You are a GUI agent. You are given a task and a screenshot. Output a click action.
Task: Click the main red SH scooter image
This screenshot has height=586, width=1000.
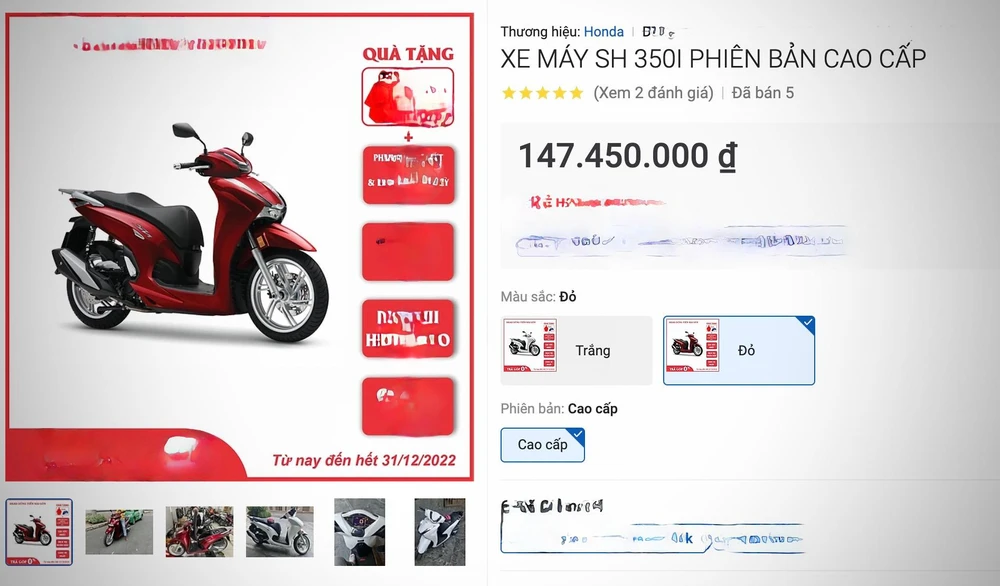click(x=190, y=233)
